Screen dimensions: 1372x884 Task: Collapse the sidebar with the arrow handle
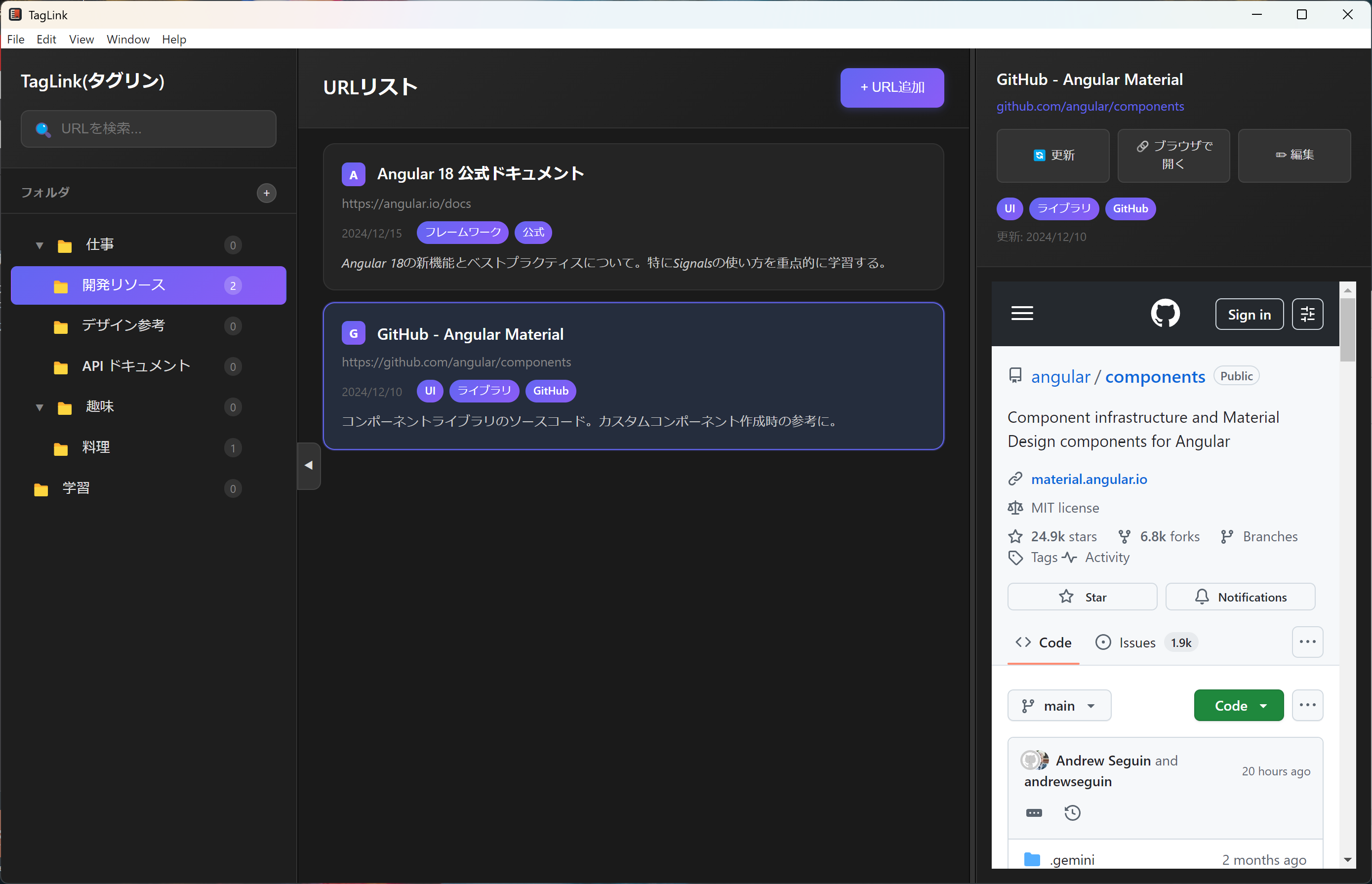[309, 466]
